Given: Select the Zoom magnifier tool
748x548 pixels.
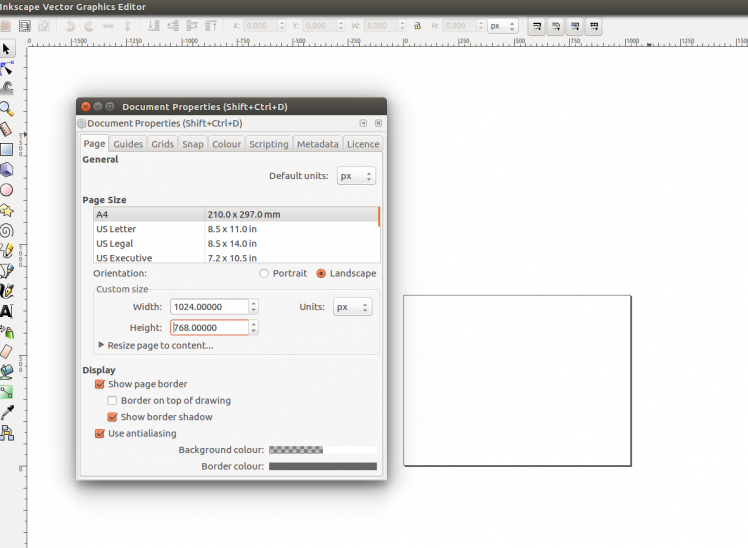Looking at the screenshot, I should pos(6,109).
